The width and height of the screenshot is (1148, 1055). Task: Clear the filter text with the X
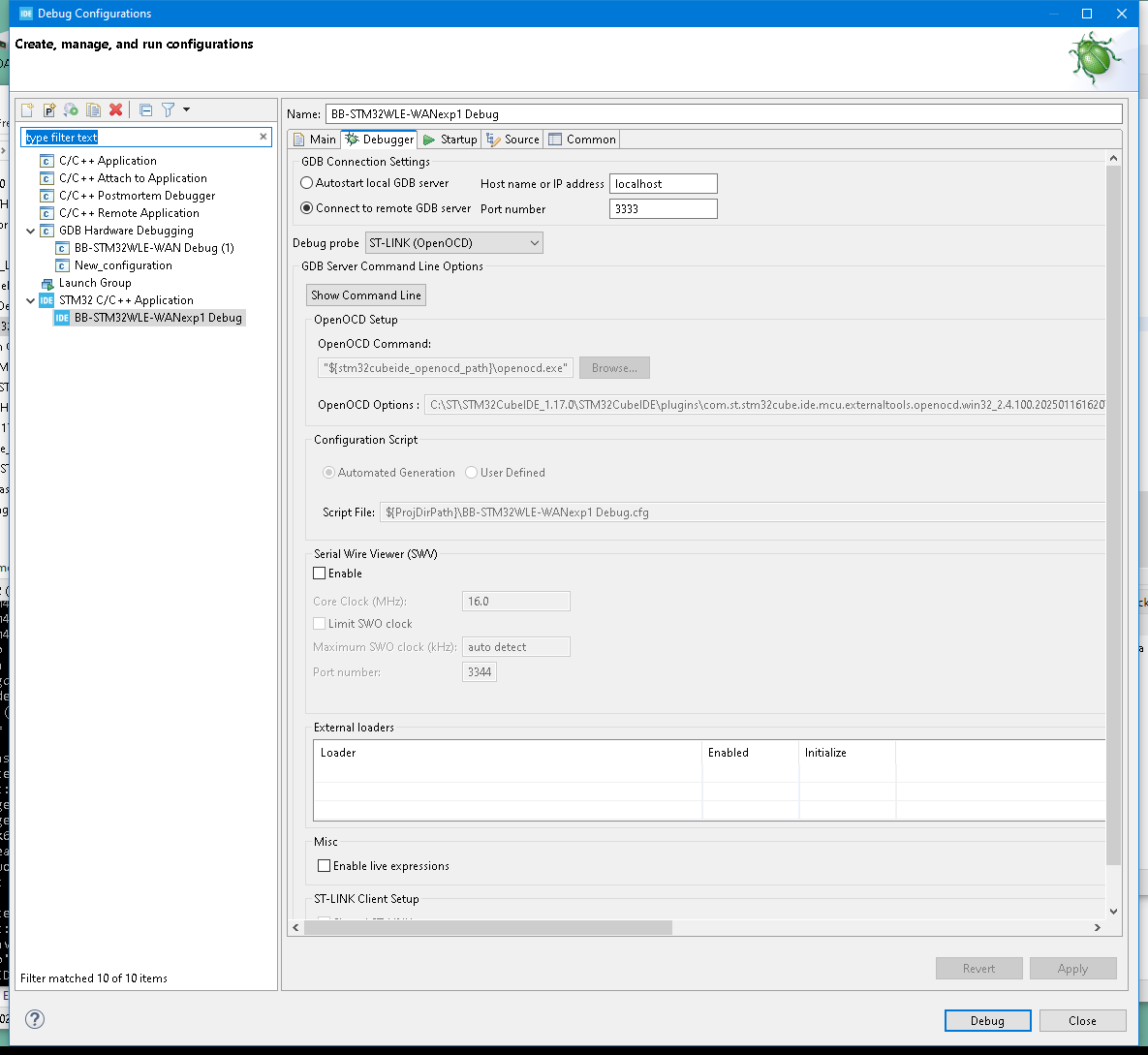264,137
